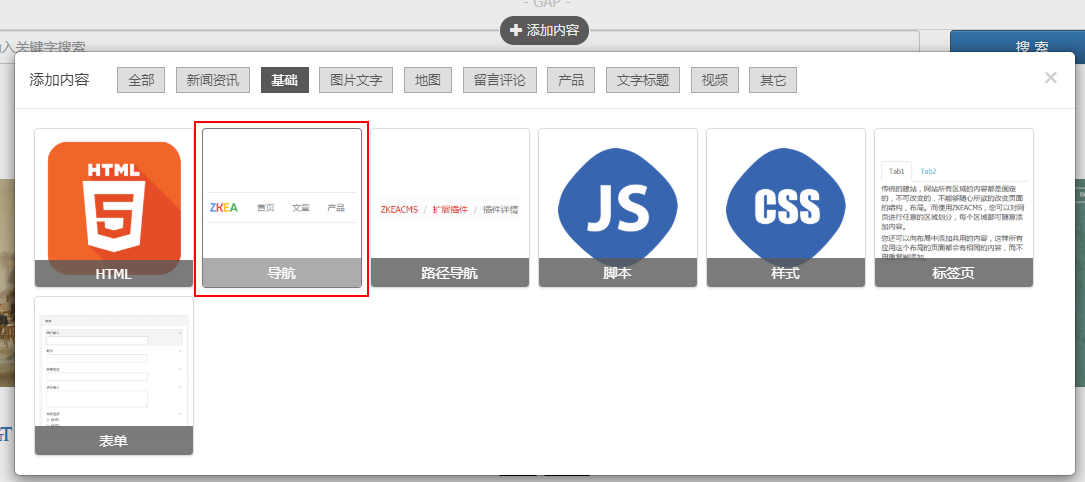Select the 导航 navigation widget
The width and height of the screenshot is (1085, 482).
pos(282,207)
